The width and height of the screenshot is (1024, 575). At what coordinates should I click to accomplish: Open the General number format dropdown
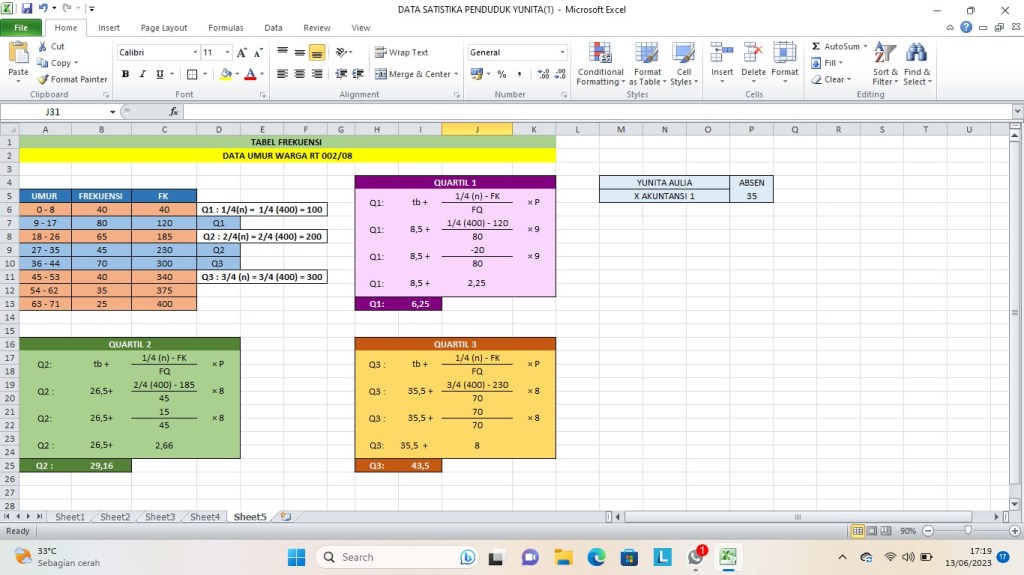[x=562, y=52]
